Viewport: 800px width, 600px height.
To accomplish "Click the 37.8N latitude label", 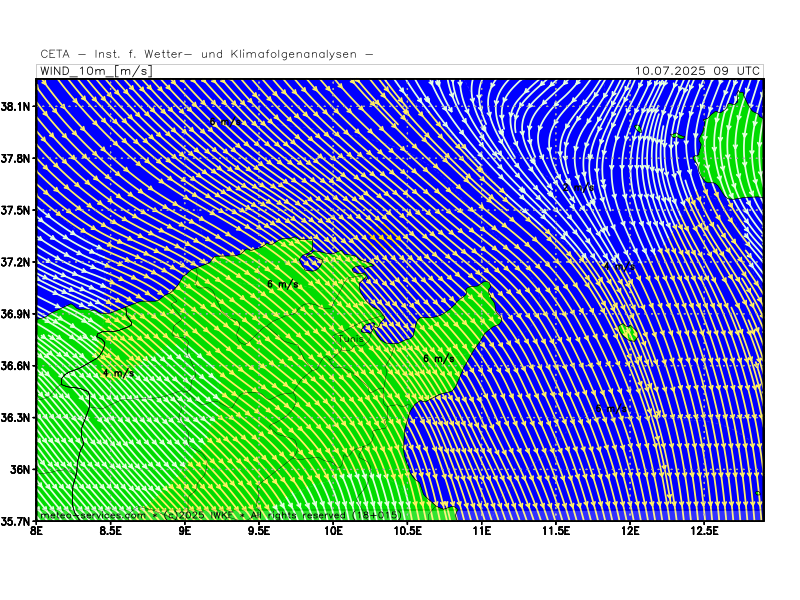I will click(15, 159).
